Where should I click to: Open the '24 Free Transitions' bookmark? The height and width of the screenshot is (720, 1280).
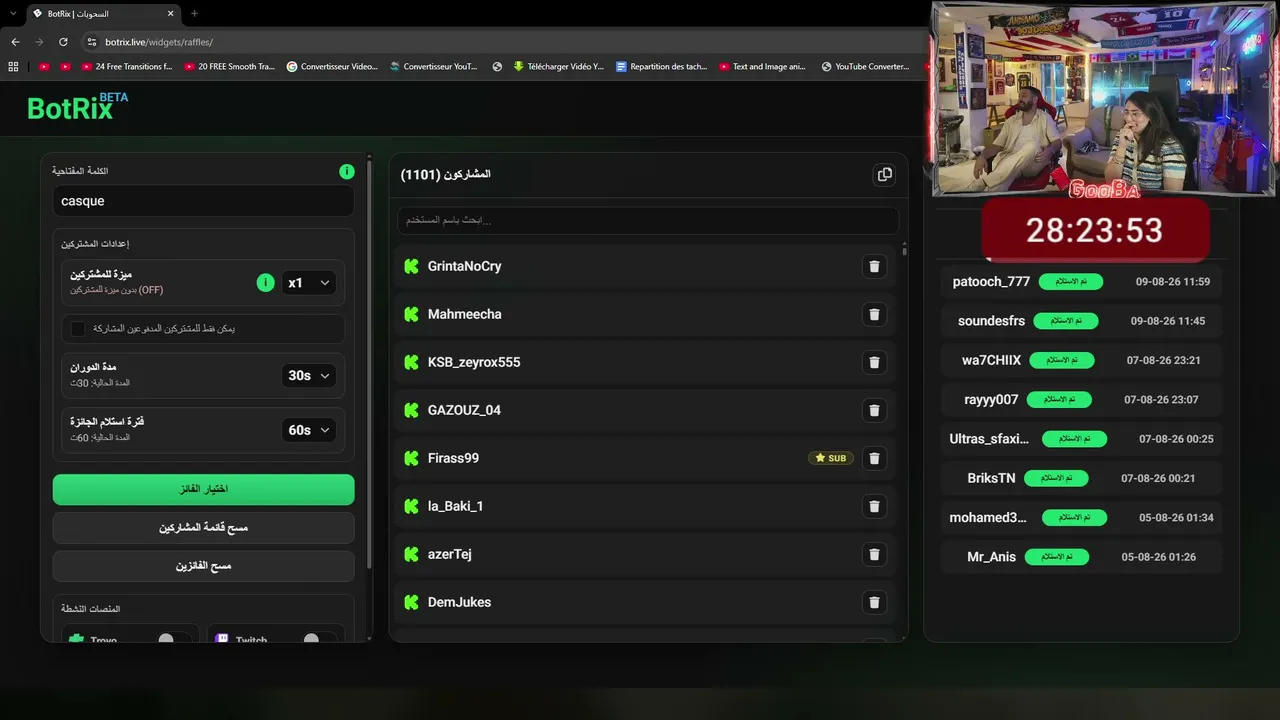coord(127,67)
